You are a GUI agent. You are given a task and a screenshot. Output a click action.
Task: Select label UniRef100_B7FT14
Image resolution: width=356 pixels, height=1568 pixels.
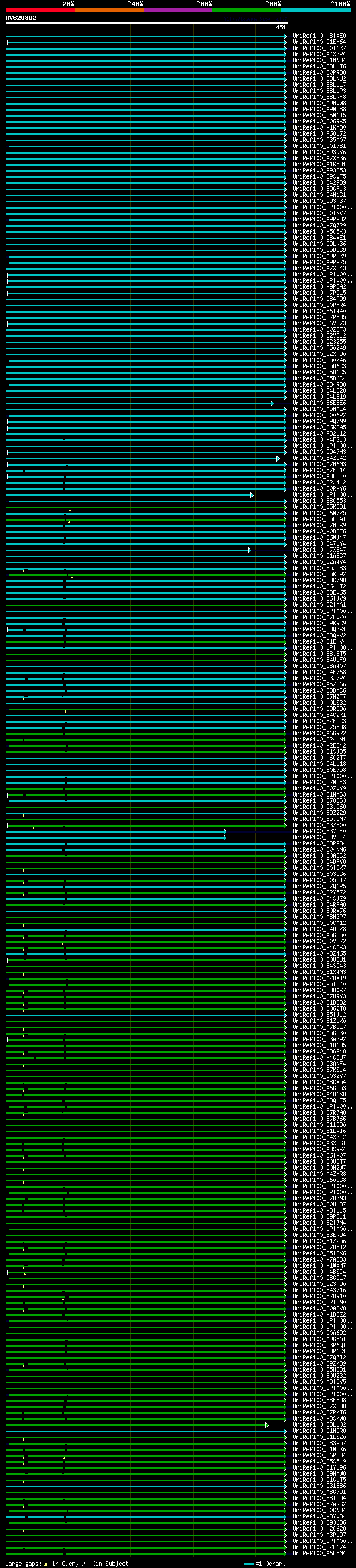point(319,471)
